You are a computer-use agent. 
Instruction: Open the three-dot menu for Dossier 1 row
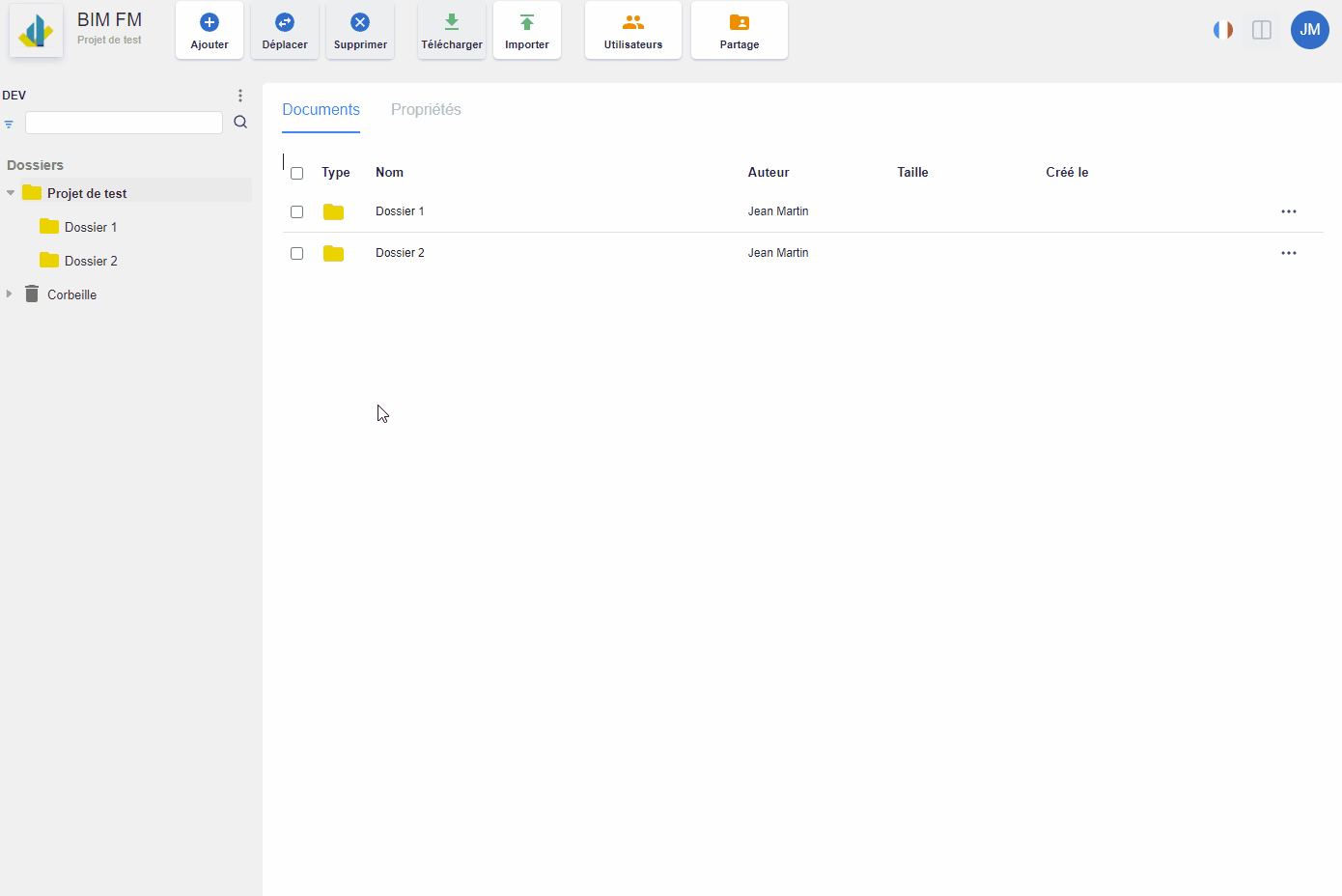1289,211
